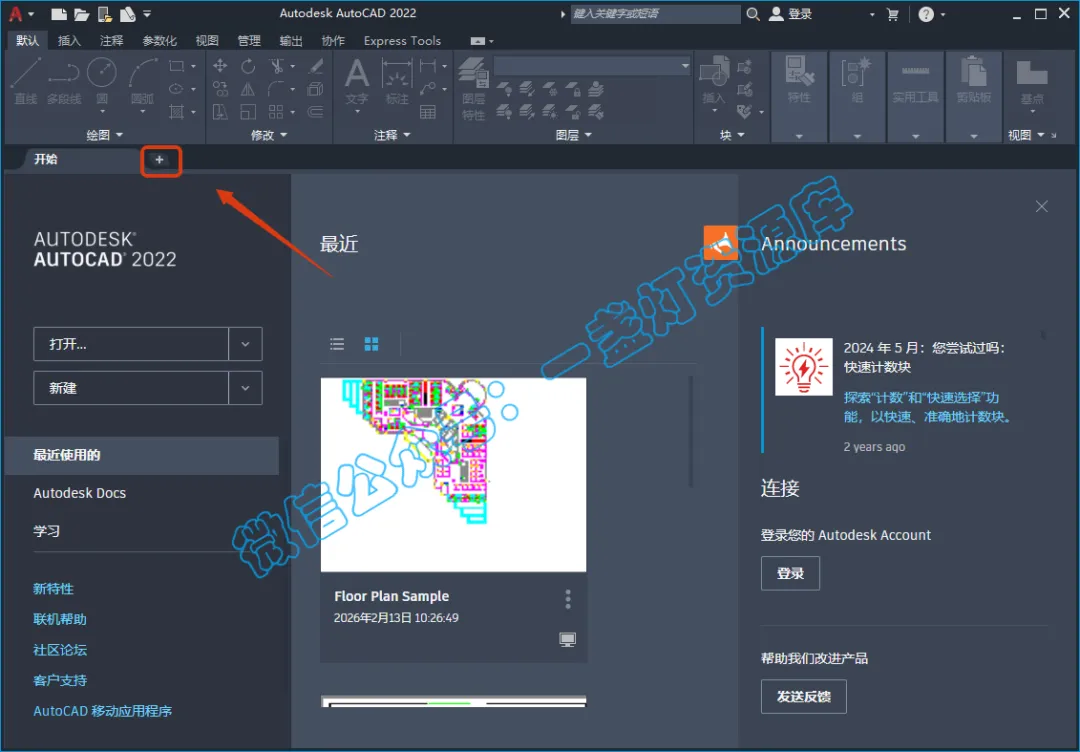Select Autodesk Docs in sidebar
Image resolution: width=1080 pixels, height=752 pixels.
[80, 493]
